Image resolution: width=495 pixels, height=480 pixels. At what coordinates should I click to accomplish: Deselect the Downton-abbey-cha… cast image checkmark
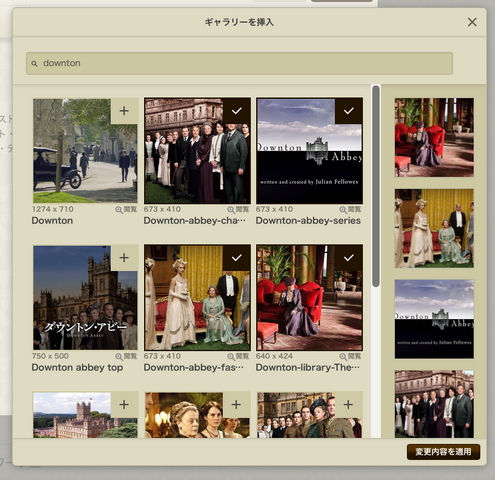(237, 111)
